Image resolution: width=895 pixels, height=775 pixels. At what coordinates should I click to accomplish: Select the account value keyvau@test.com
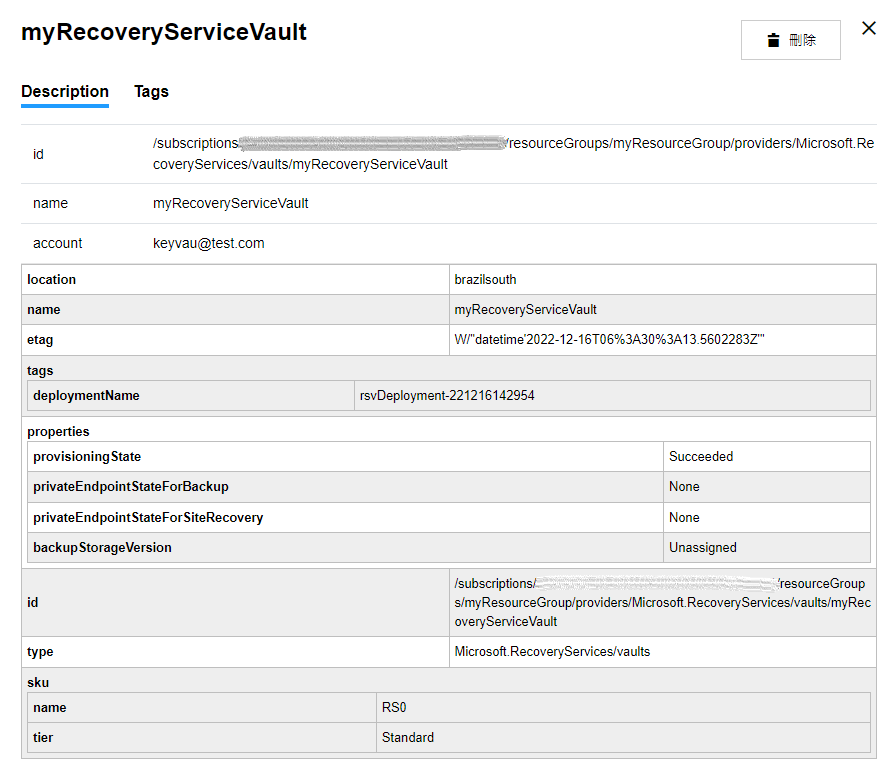coord(208,243)
